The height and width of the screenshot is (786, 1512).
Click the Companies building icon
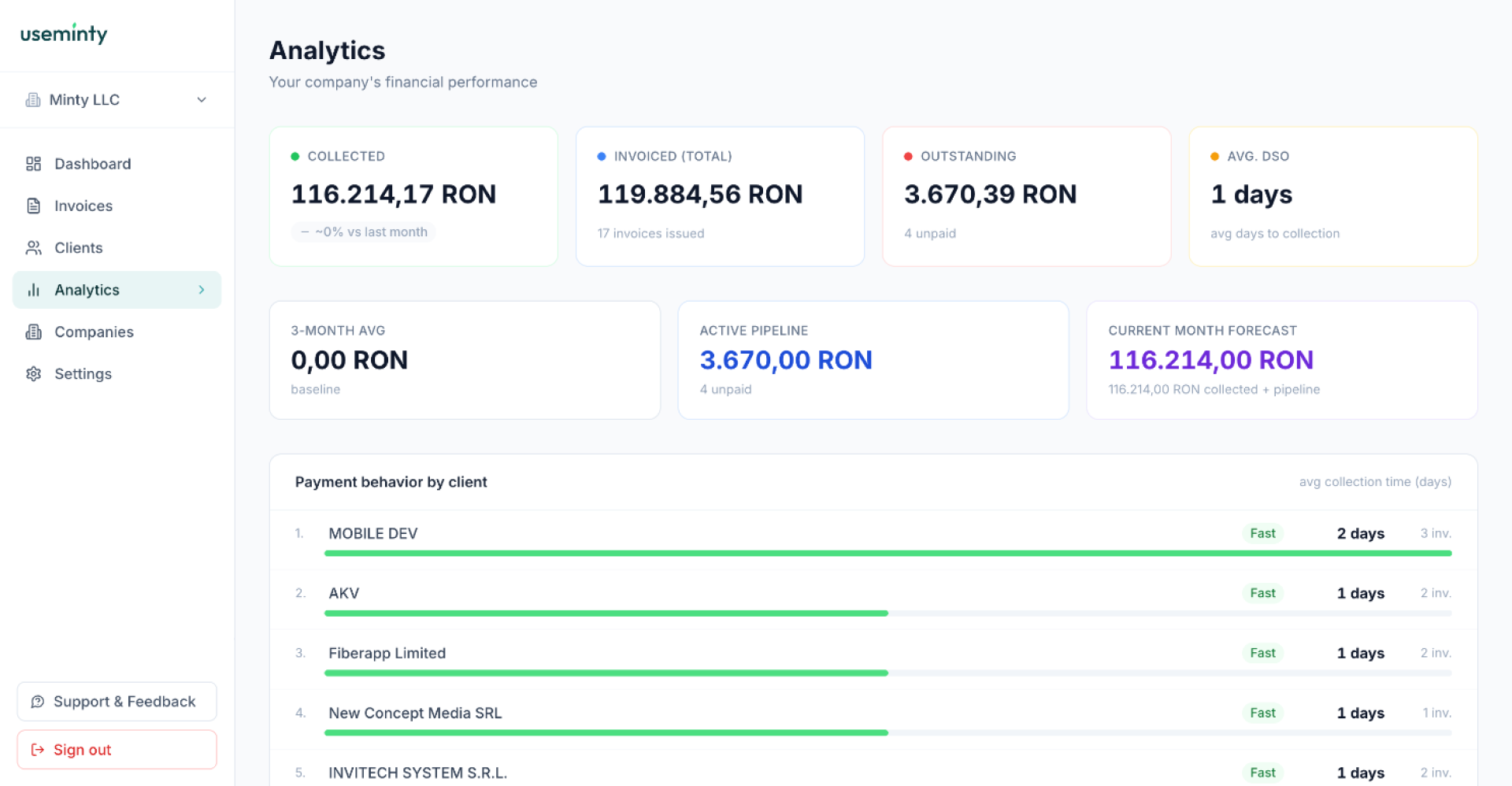coord(33,332)
